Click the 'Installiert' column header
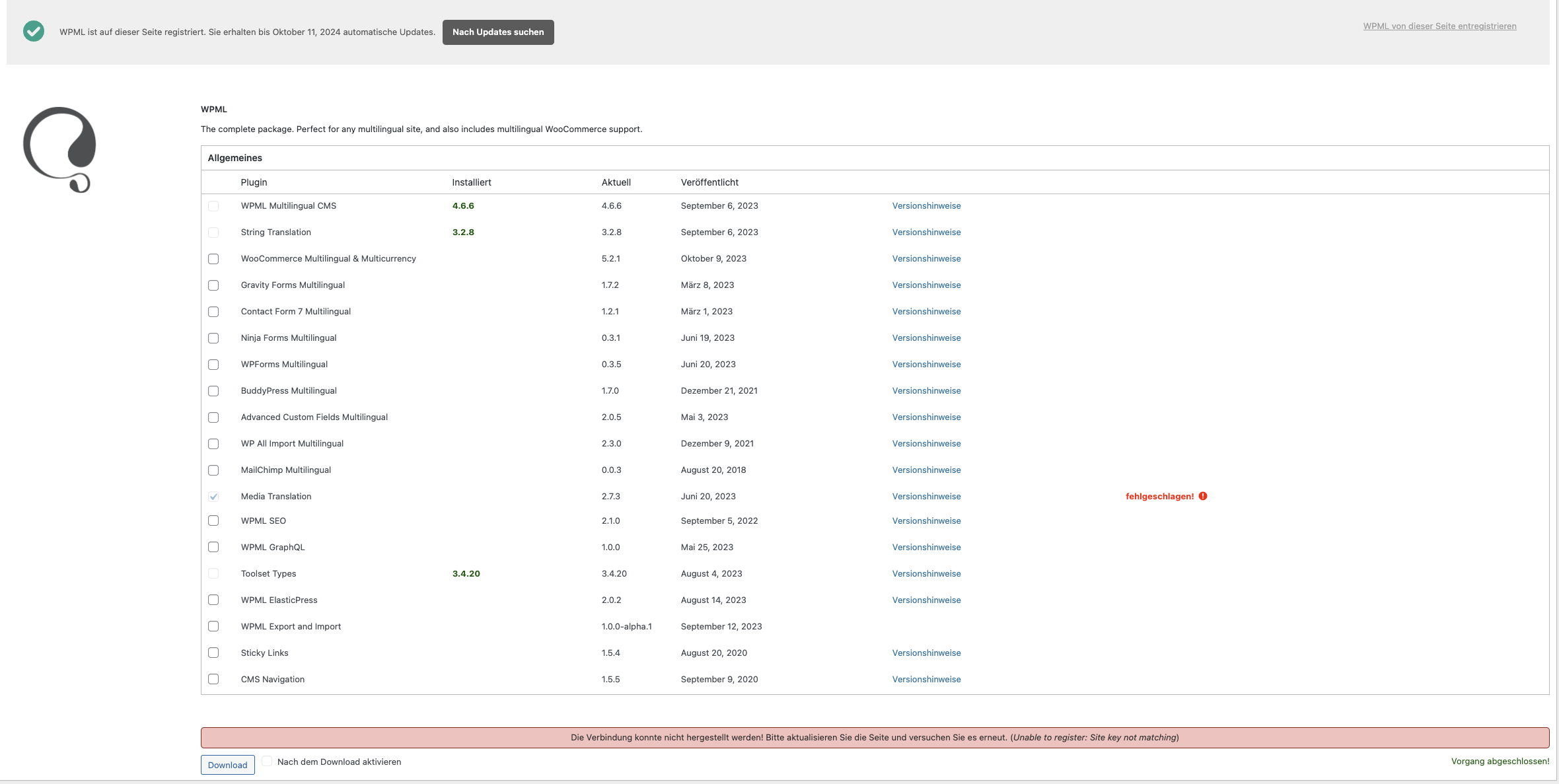This screenshot has width=1559, height=784. click(471, 182)
